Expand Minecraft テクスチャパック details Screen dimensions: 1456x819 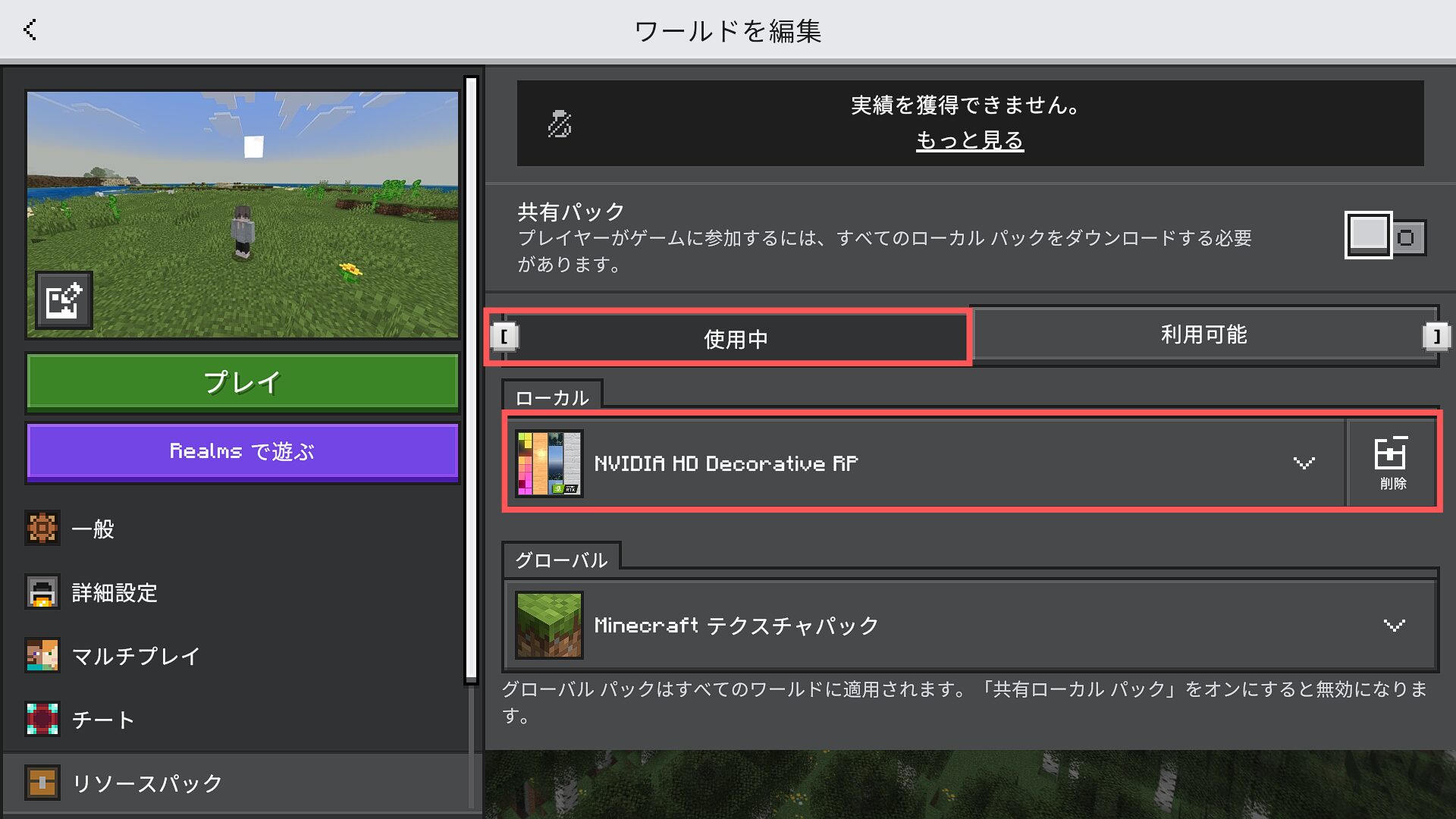click(x=1394, y=626)
